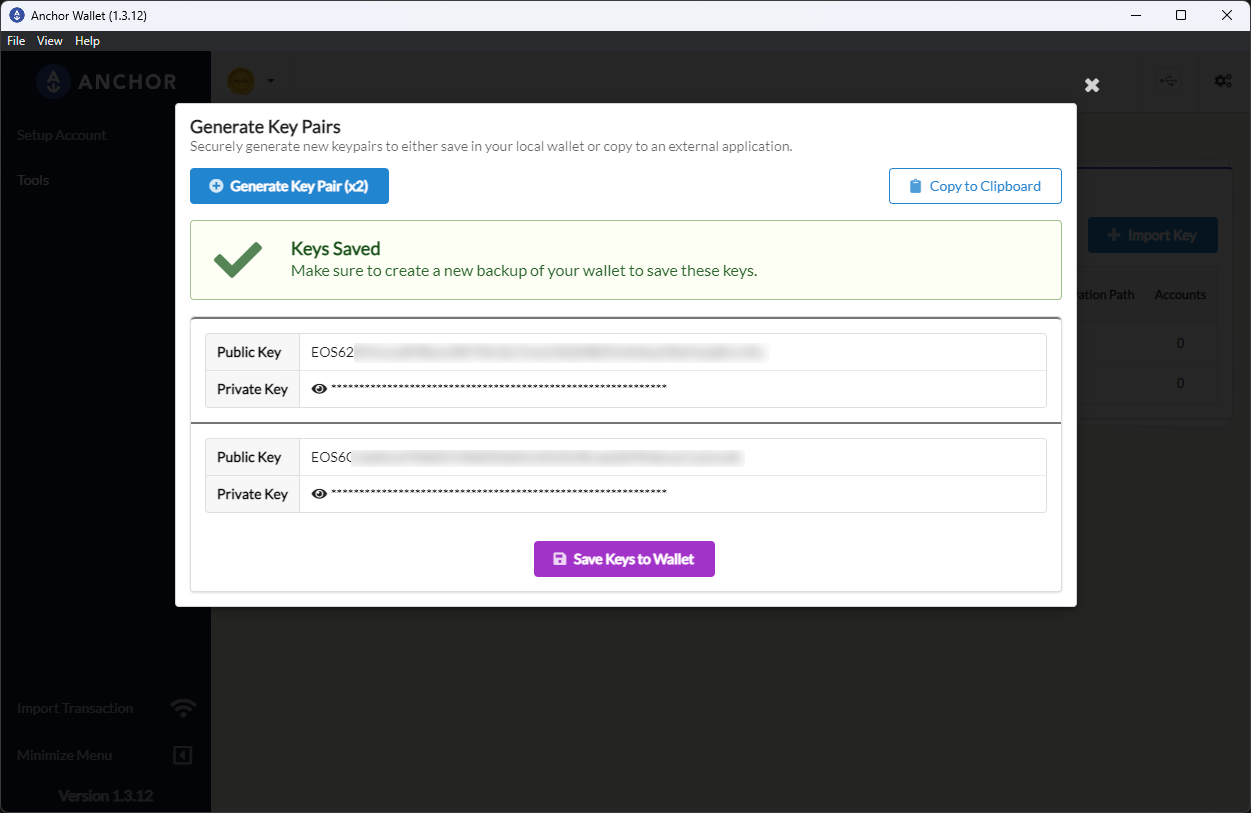Dismiss the dialog with the X icon

click(1091, 85)
